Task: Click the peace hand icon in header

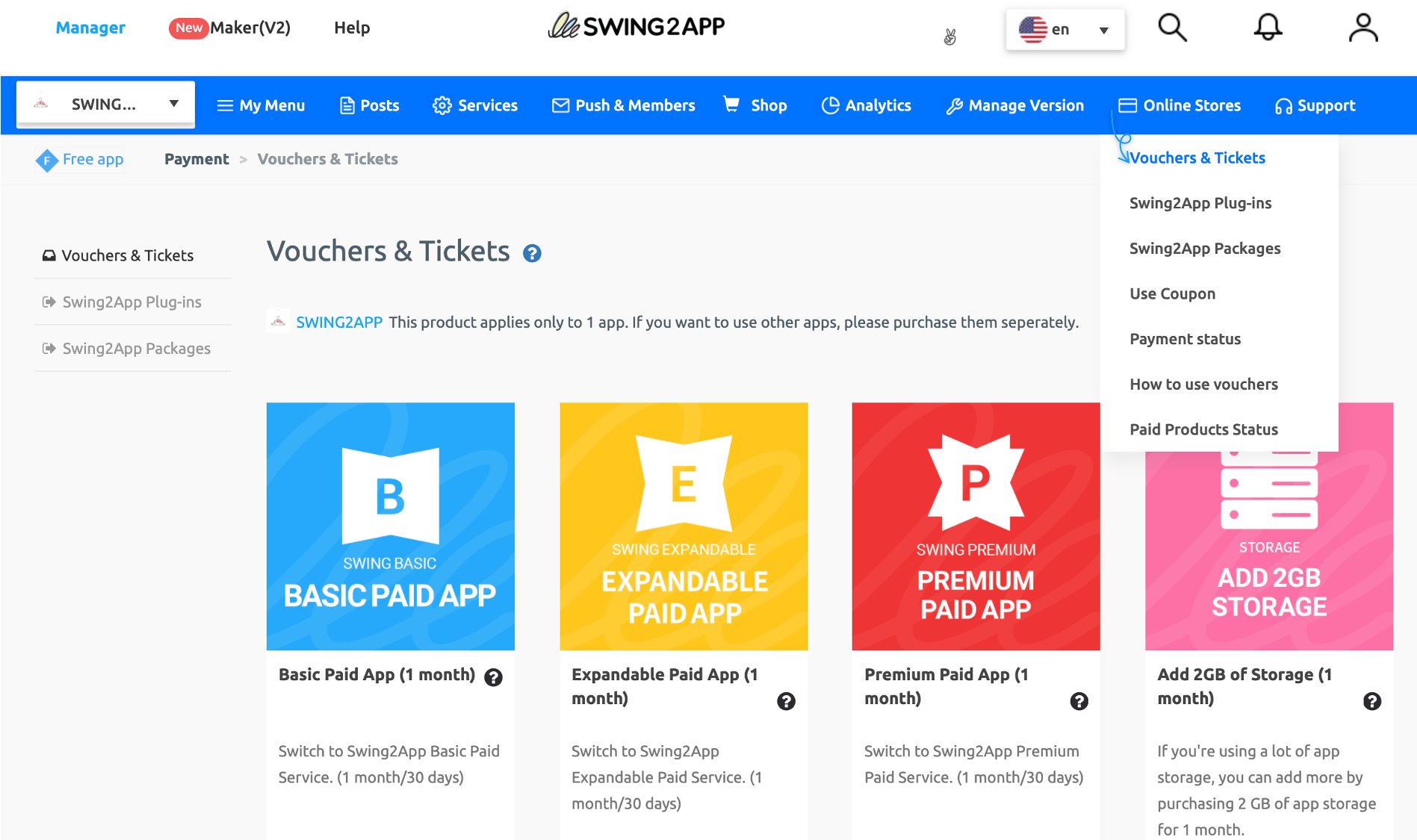Action: pyautogui.click(x=950, y=37)
